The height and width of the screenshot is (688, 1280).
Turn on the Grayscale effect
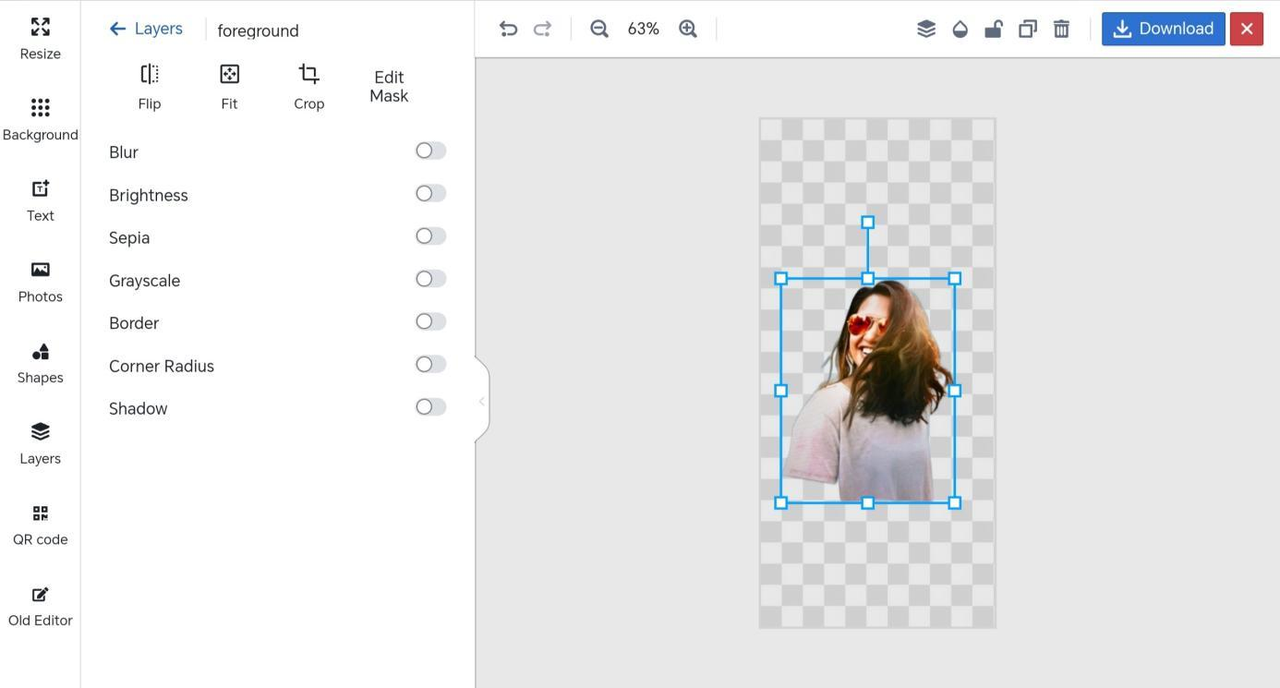(431, 279)
